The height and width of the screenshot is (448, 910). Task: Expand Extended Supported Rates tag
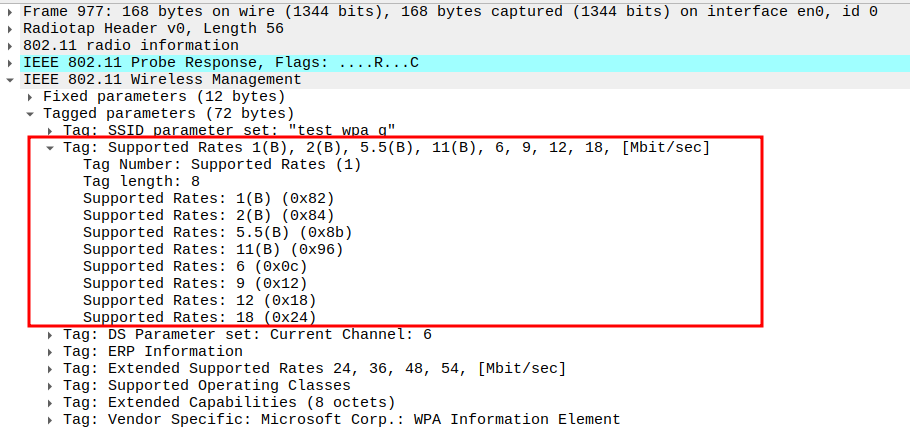pyautogui.click(x=51, y=368)
